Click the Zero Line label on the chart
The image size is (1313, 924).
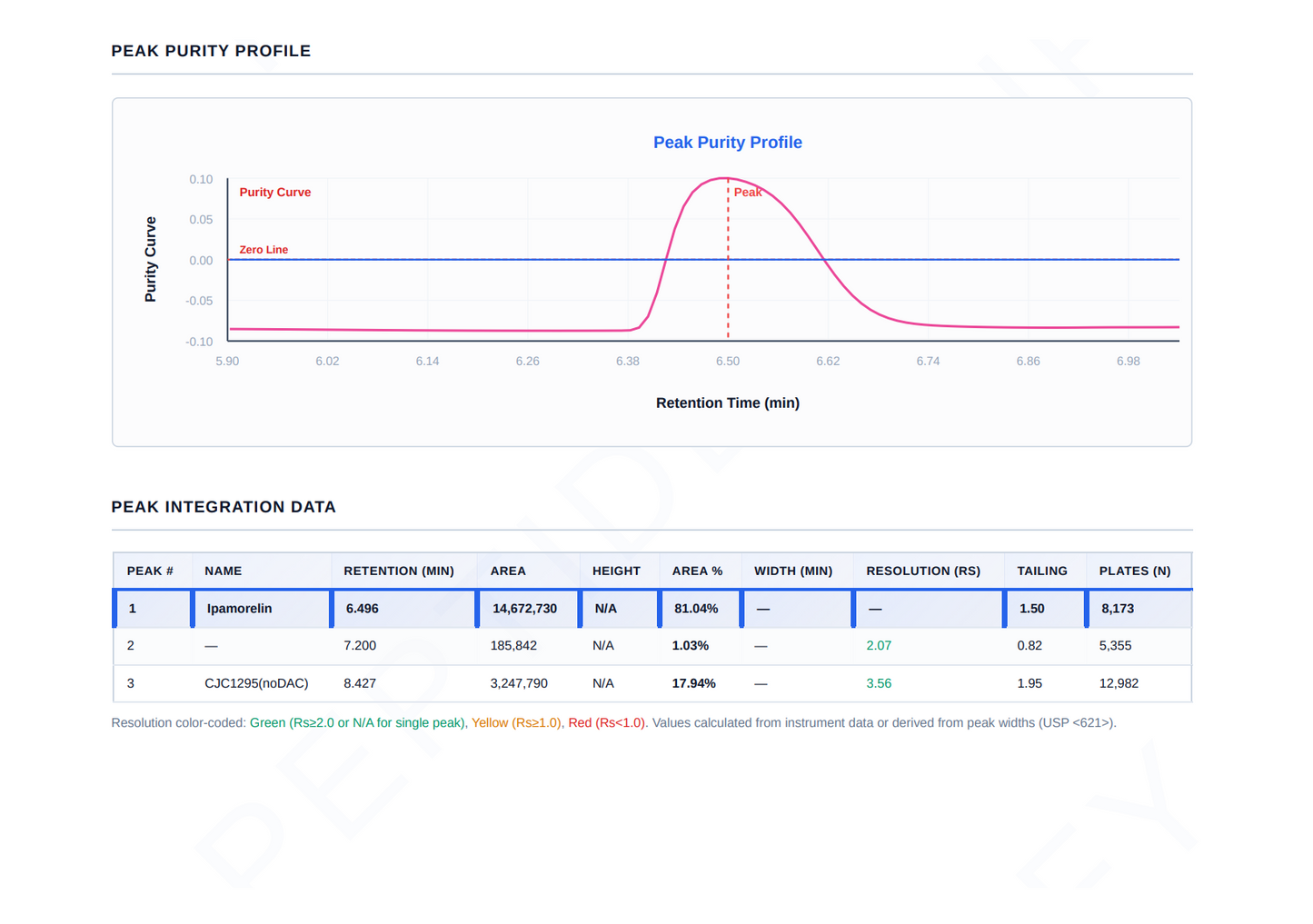[264, 250]
